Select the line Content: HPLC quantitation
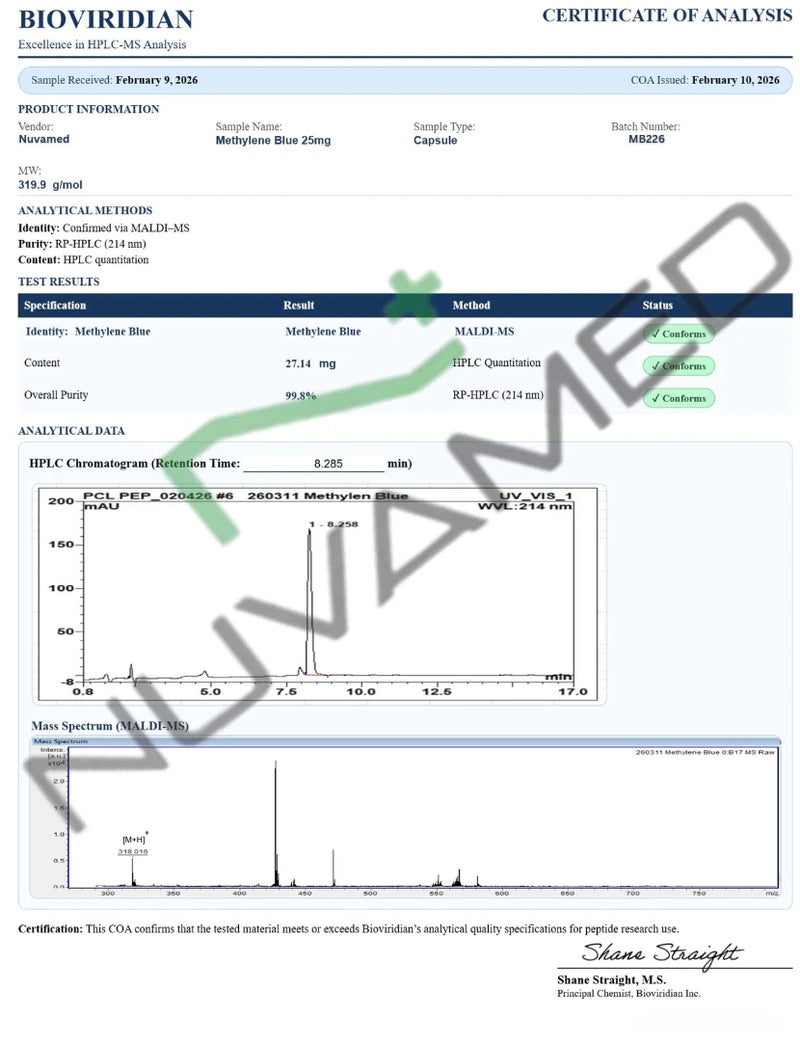This screenshot has height=1043, width=800. click(x=83, y=260)
